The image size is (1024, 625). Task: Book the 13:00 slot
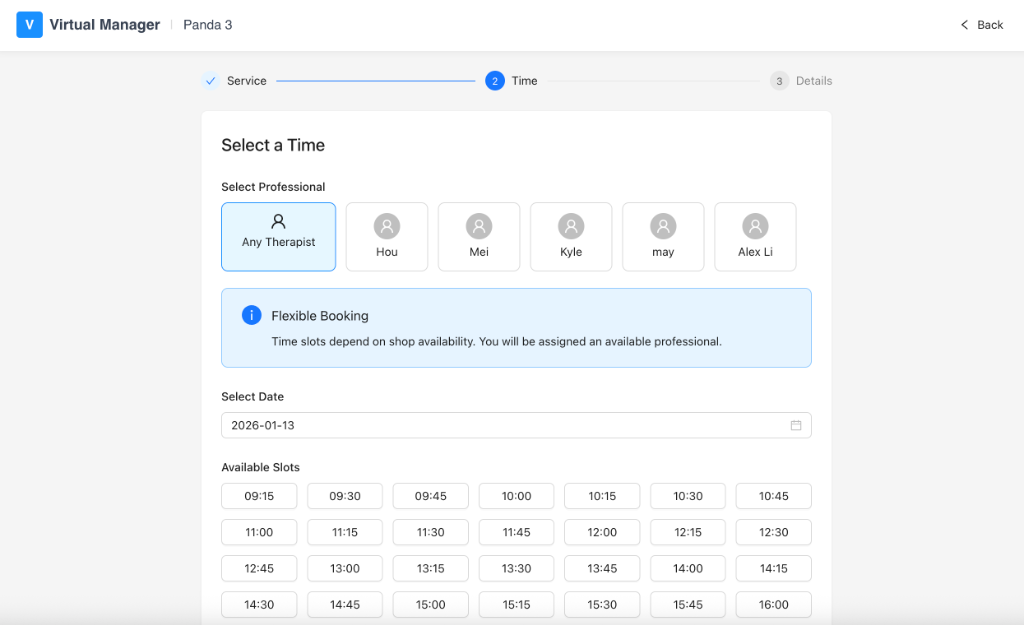(x=345, y=568)
